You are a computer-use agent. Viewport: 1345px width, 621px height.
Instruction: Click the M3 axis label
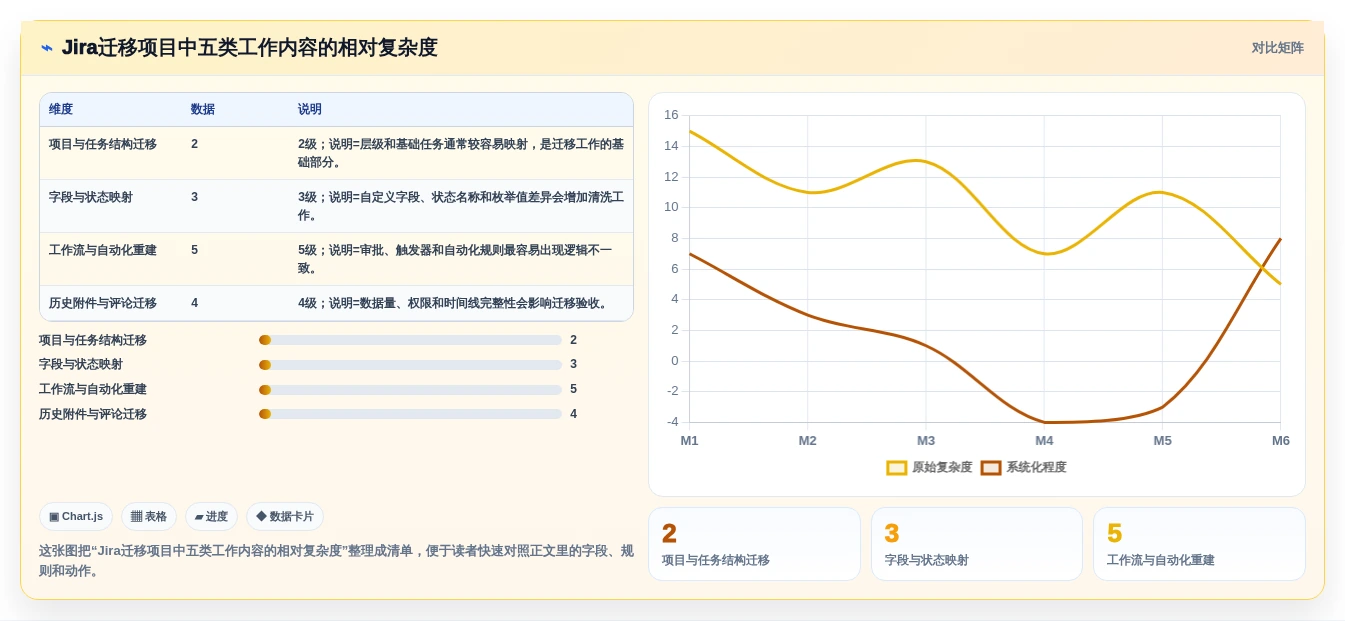tap(926, 441)
